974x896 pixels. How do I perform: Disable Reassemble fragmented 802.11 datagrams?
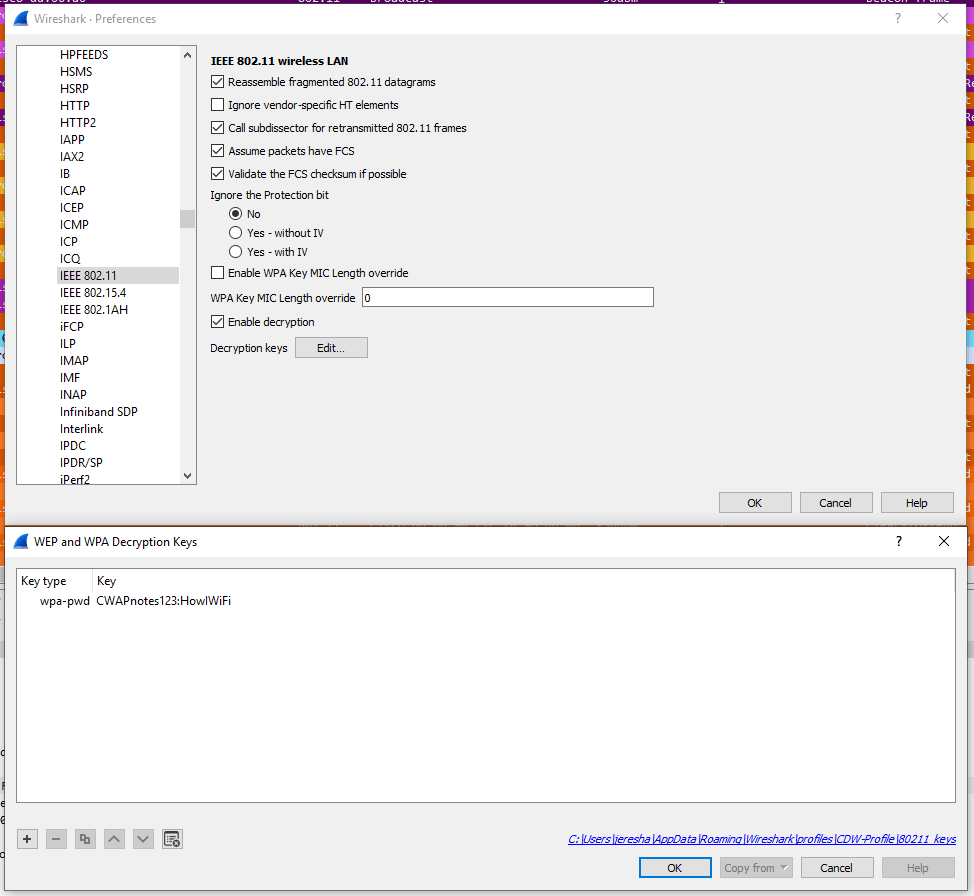[218, 82]
